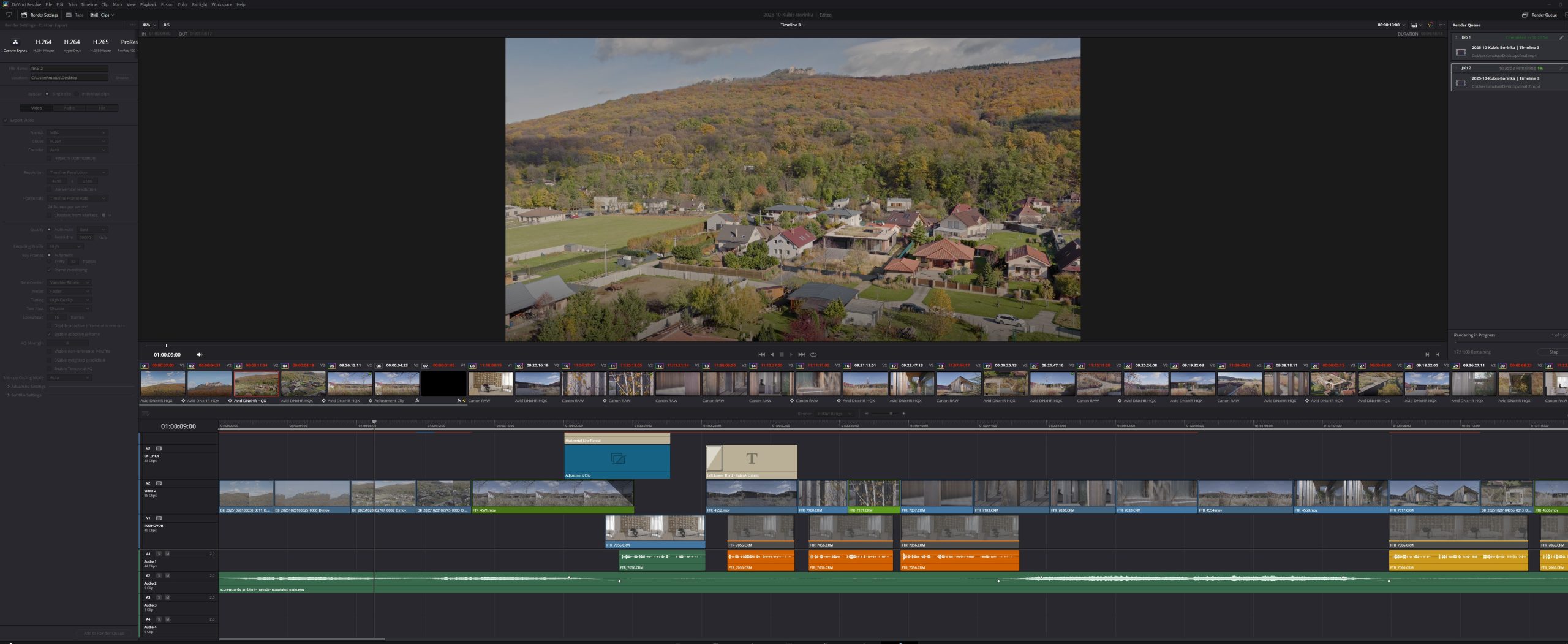
Task: Solo the Audio 2 track
Action: (159, 576)
